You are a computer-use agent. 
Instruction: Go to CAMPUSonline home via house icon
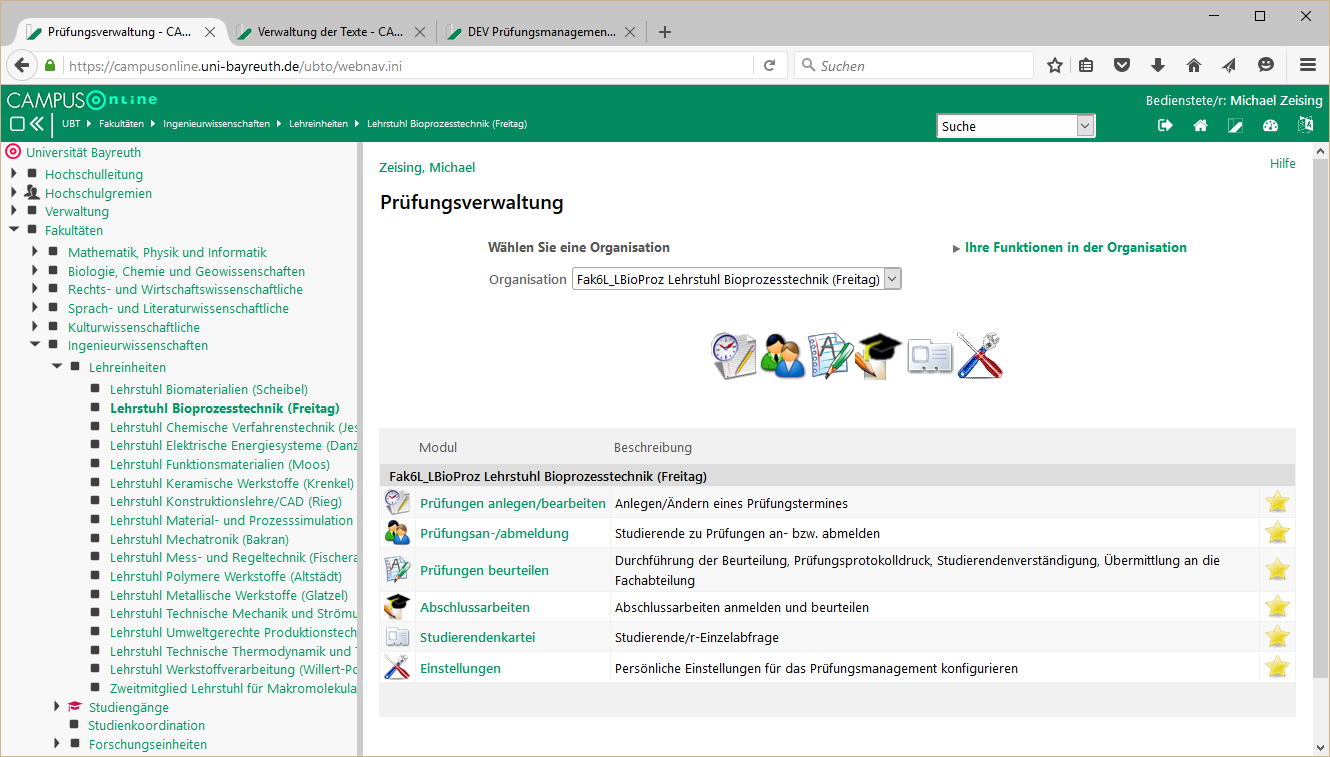[x=1200, y=125]
